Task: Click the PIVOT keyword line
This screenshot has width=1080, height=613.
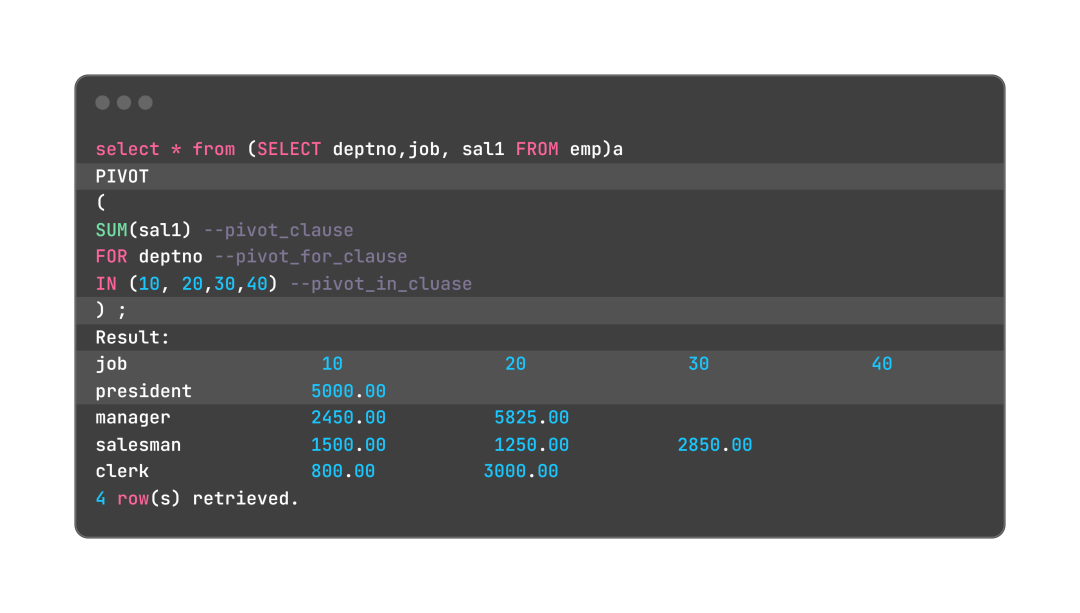Action: point(539,176)
